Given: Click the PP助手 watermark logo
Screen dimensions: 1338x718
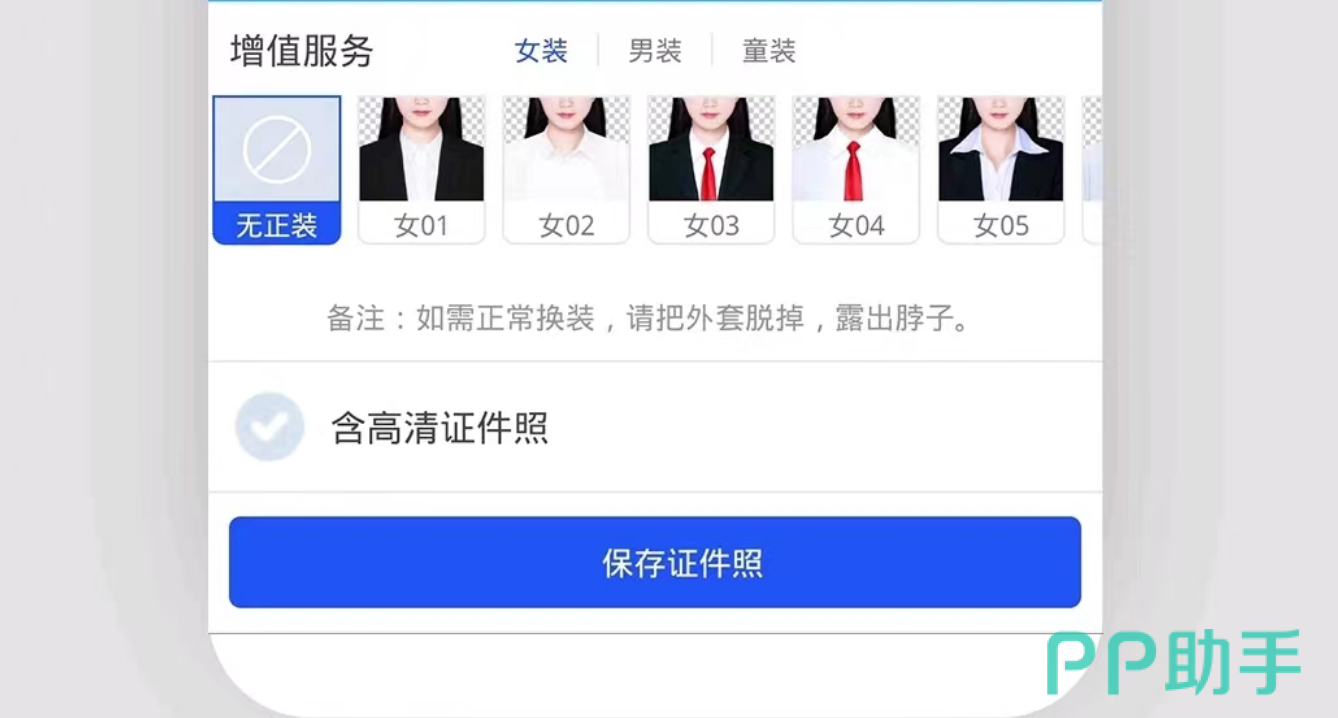Looking at the screenshot, I should [1174, 662].
